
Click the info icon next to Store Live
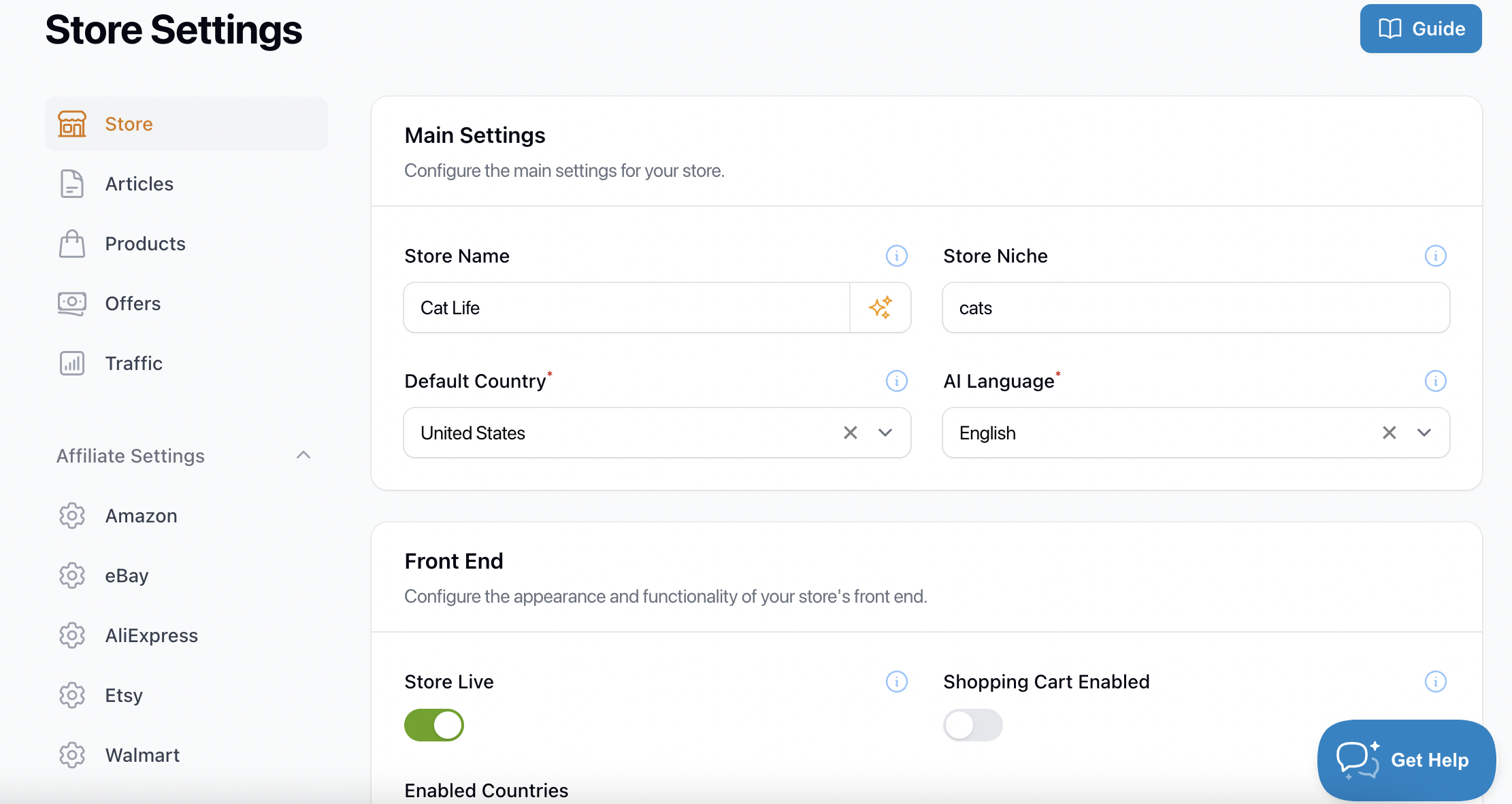896,682
